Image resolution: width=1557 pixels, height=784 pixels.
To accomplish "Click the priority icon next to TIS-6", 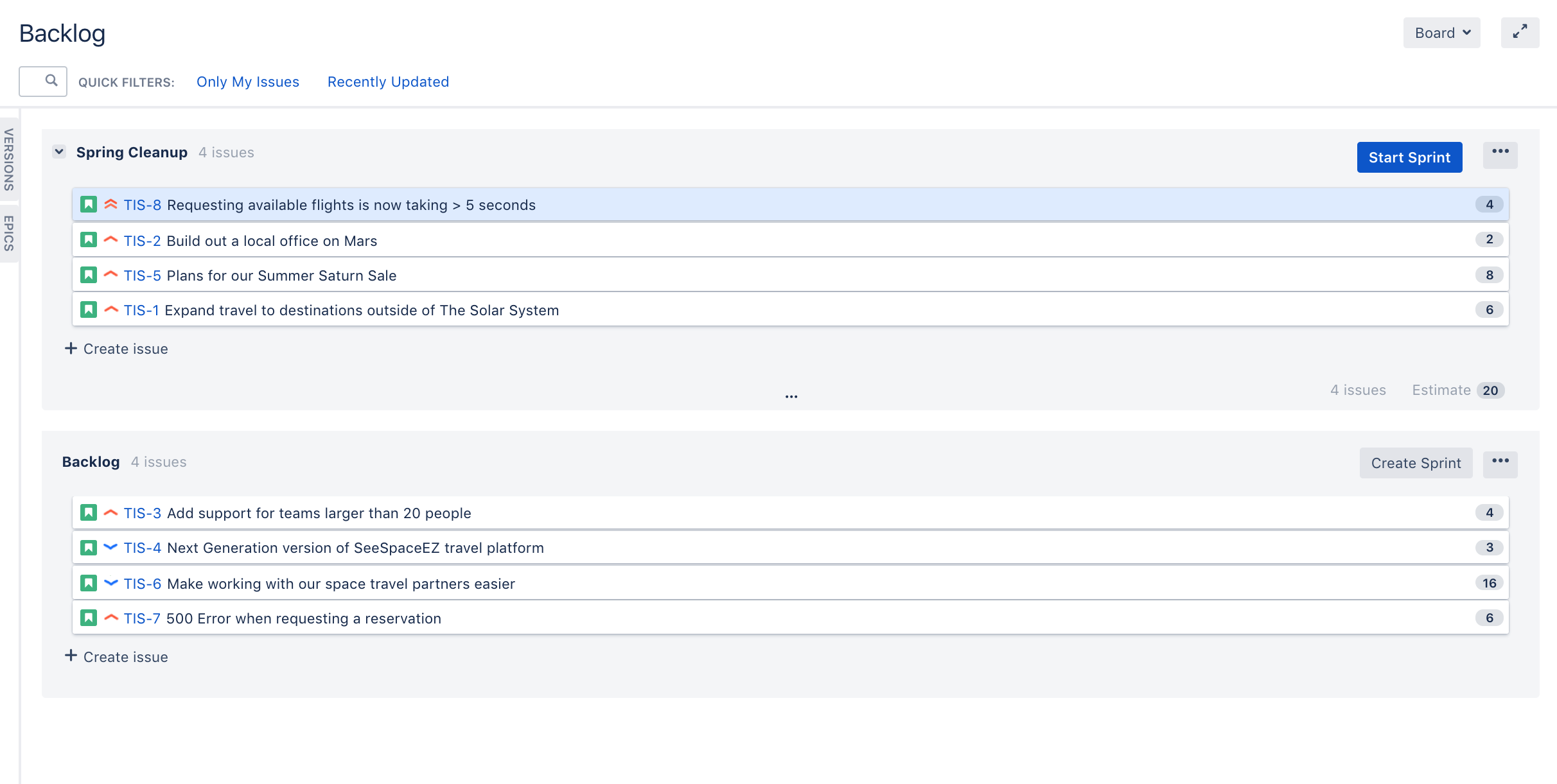I will click(x=110, y=583).
